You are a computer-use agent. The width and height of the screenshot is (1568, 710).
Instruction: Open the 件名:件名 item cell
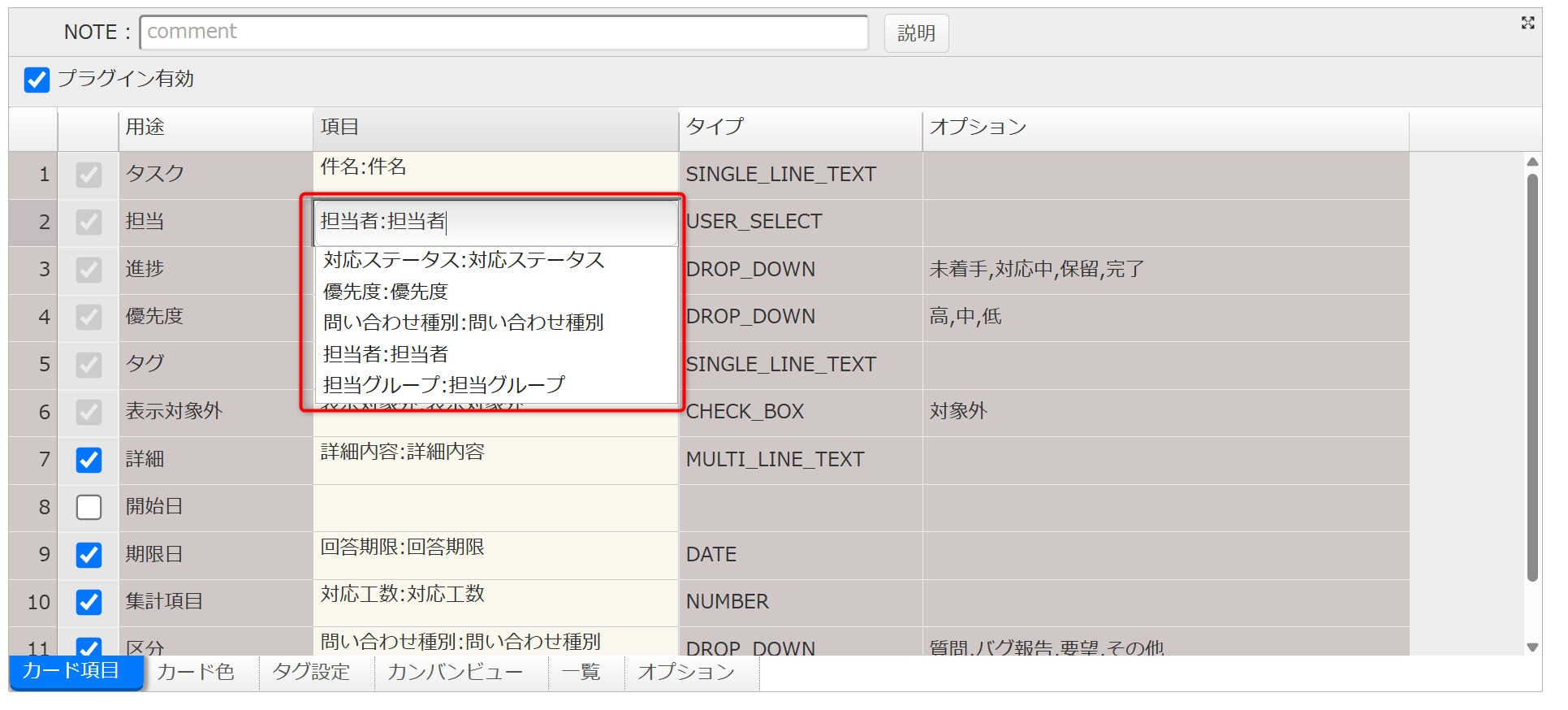pyautogui.click(x=495, y=175)
